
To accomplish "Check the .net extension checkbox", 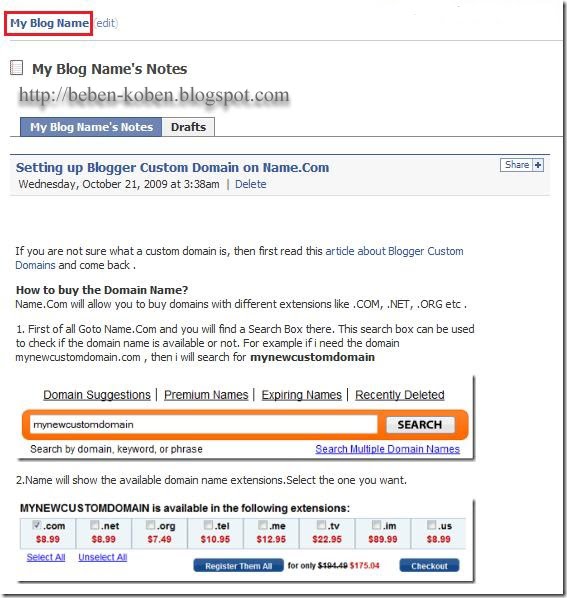I will 95,525.
